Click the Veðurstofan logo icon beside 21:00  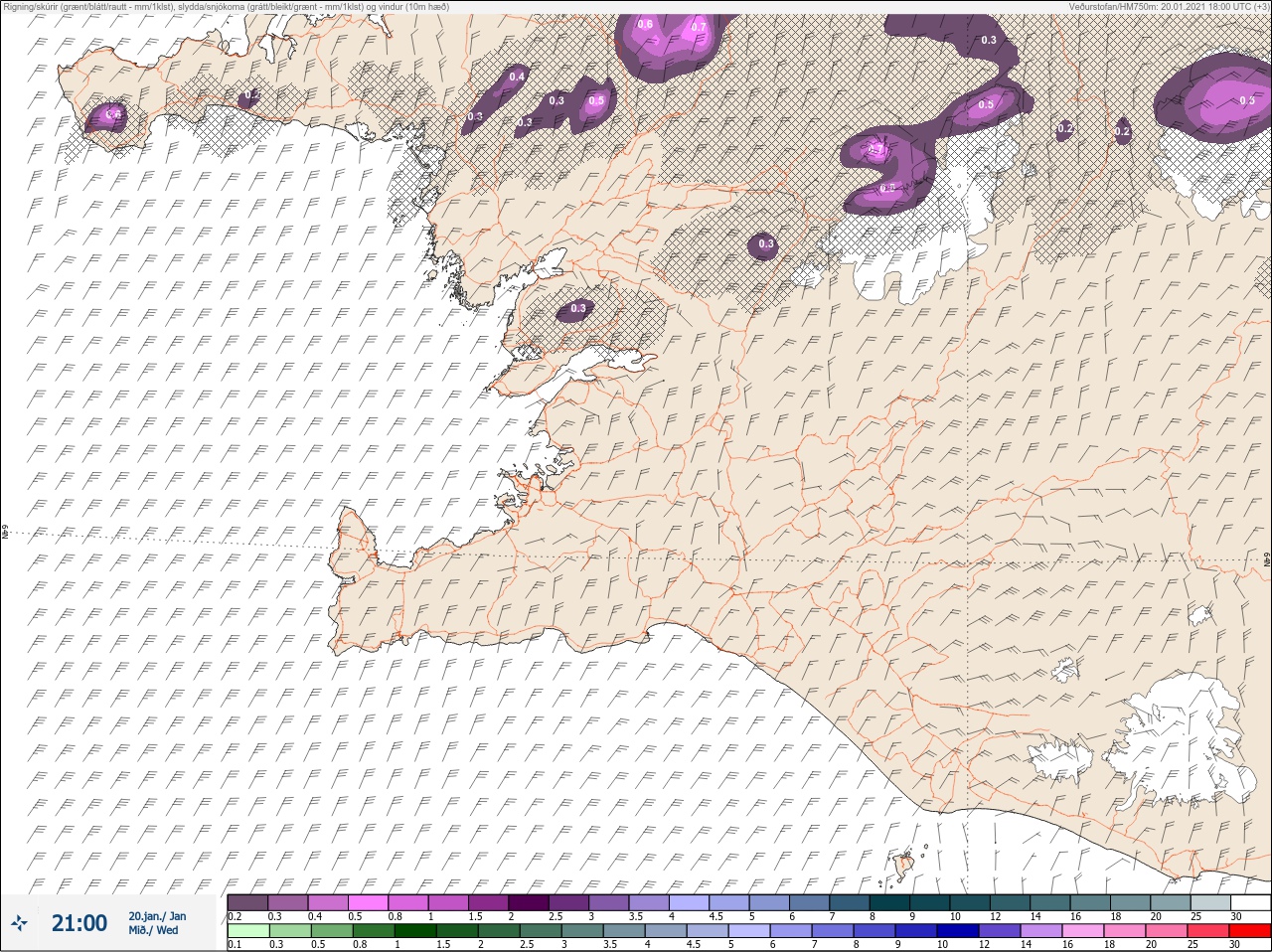click(x=20, y=923)
